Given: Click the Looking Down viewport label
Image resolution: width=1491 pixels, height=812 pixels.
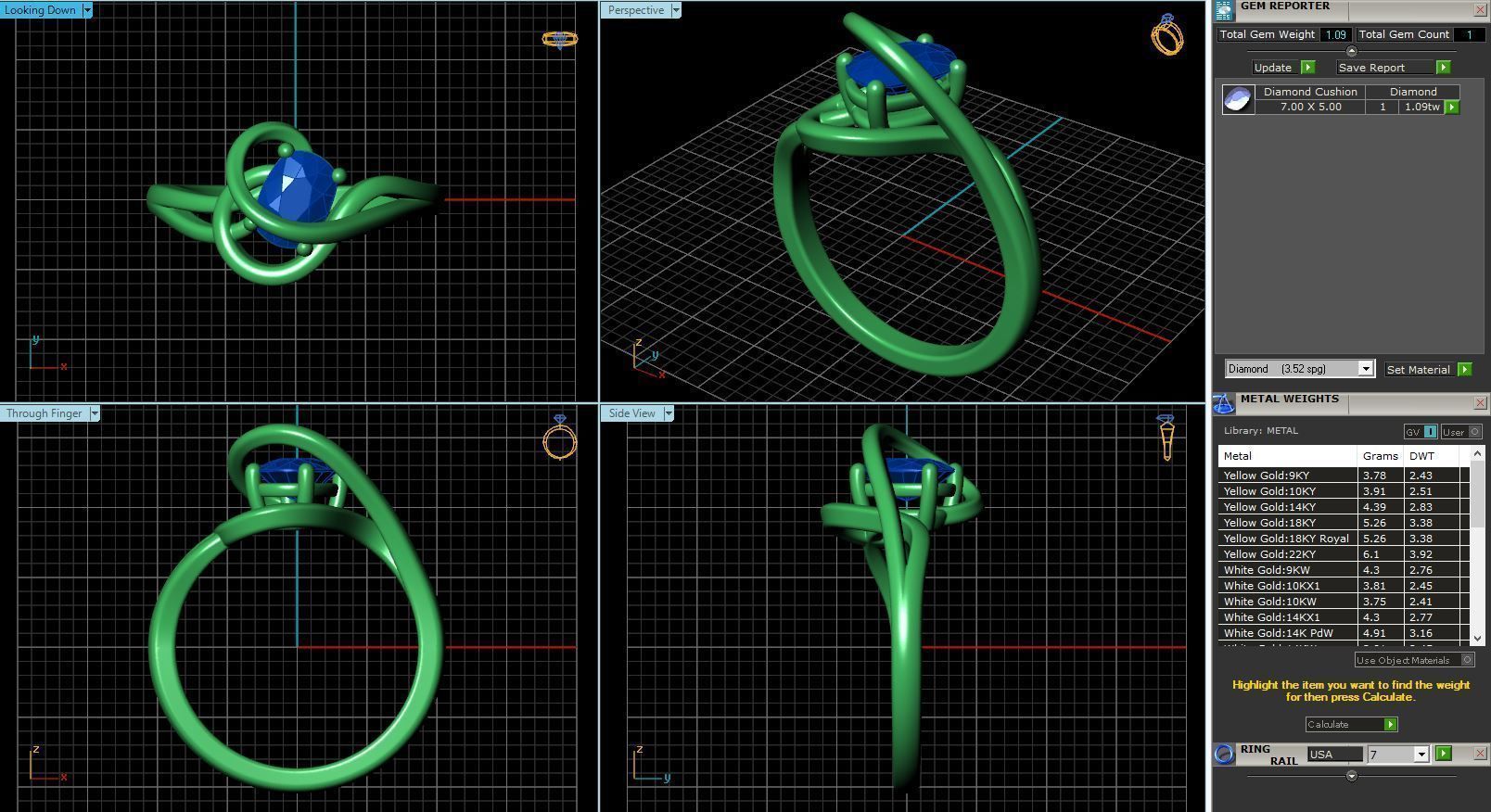Looking at the screenshot, I should tap(41, 10).
